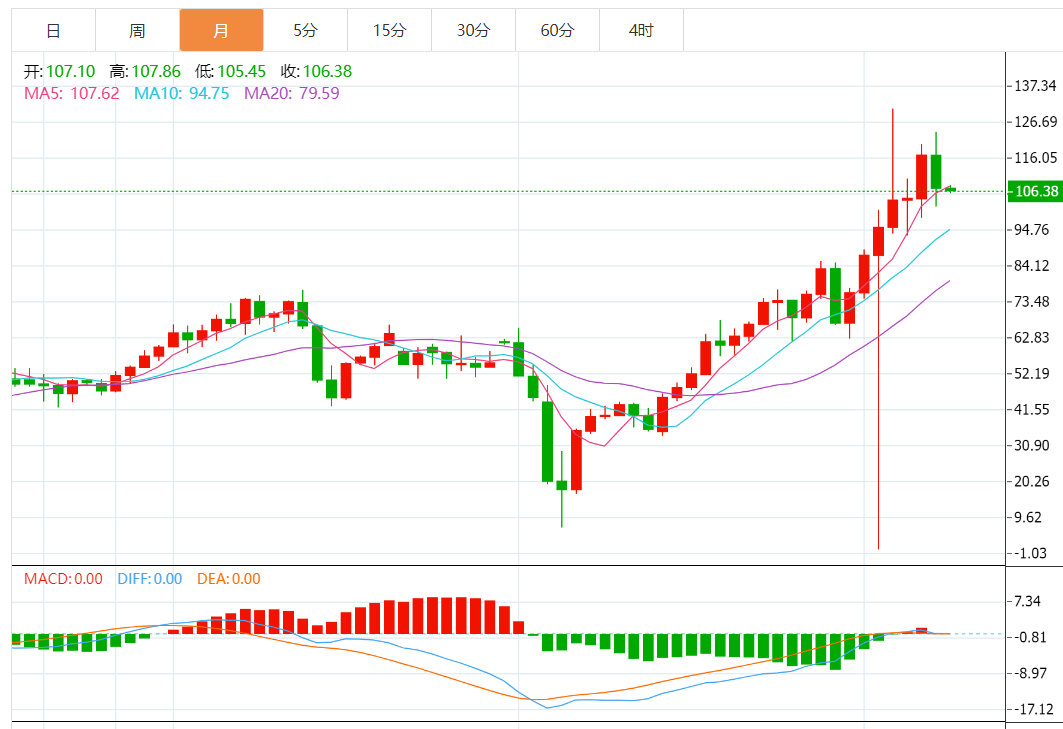
Task: Click the DEA 0.00 indicator label
Action: pos(228,578)
